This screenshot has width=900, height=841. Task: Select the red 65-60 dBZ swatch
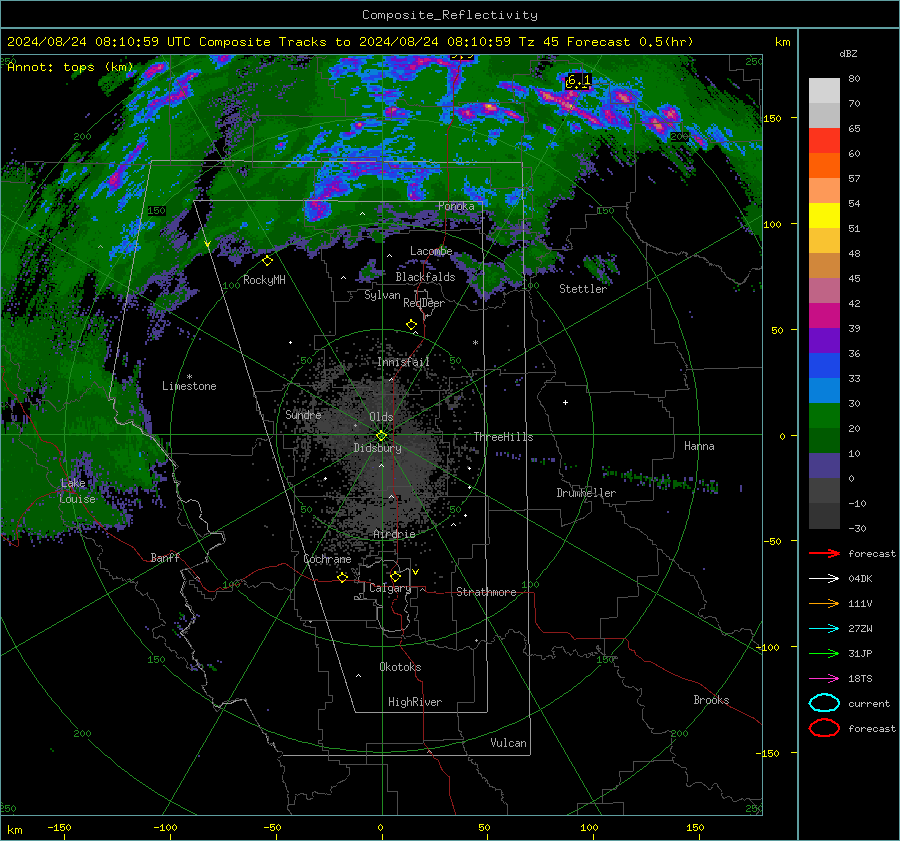coord(824,141)
